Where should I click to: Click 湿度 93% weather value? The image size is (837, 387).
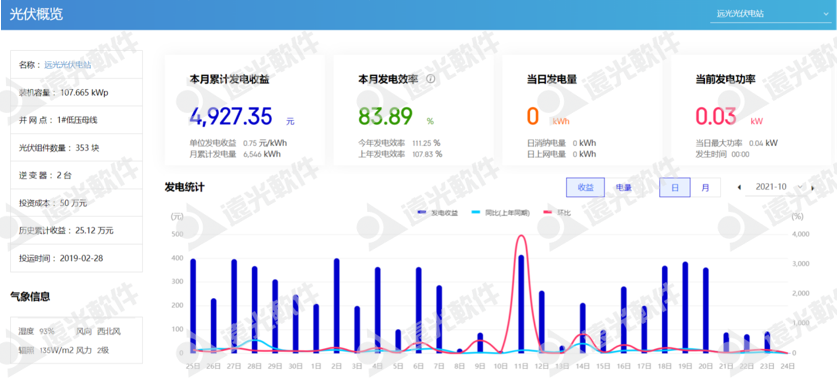click(x=37, y=331)
